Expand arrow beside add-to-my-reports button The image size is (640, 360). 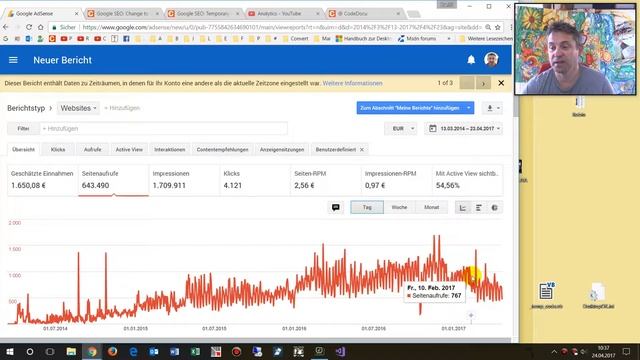pos(469,108)
